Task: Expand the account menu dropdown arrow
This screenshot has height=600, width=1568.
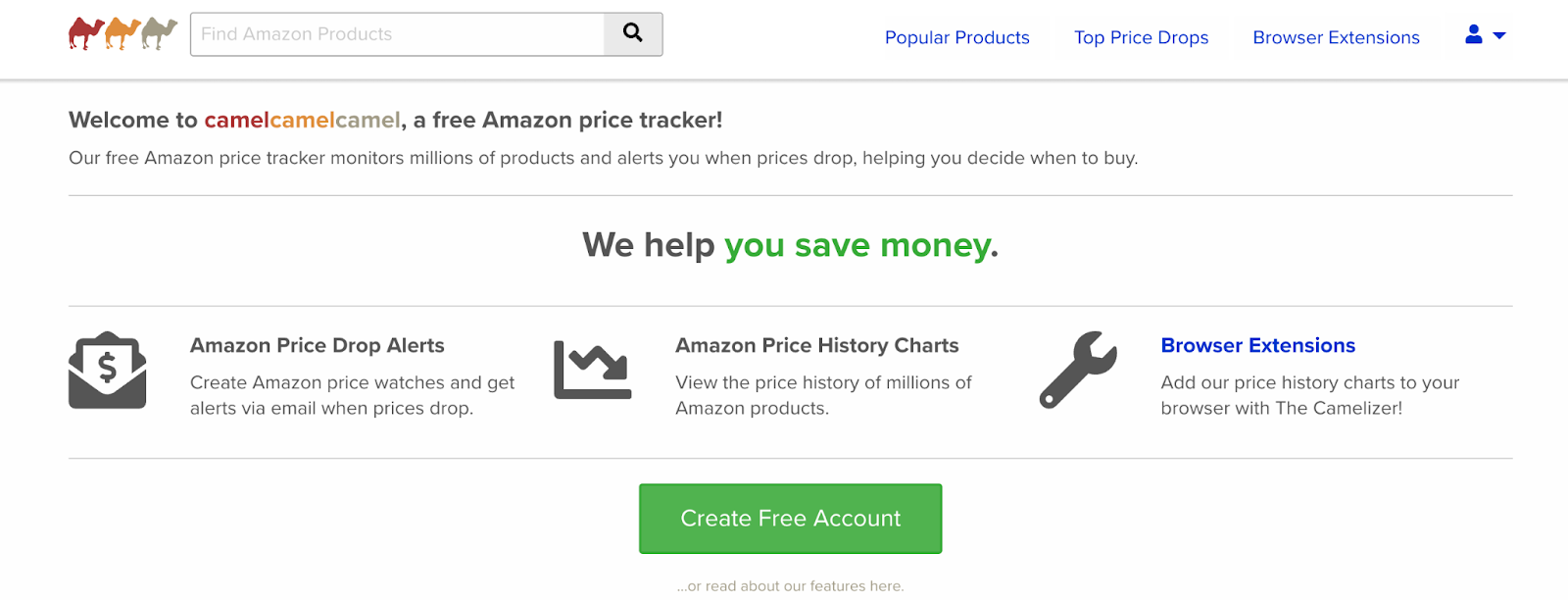Action: (x=1499, y=35)
